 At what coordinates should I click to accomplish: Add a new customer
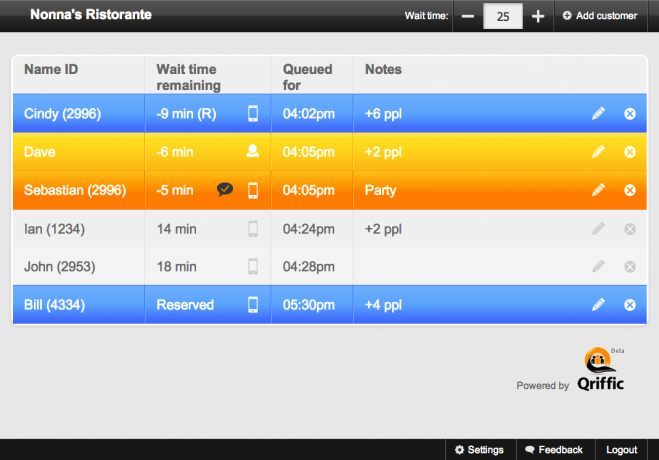click(600, 16)
